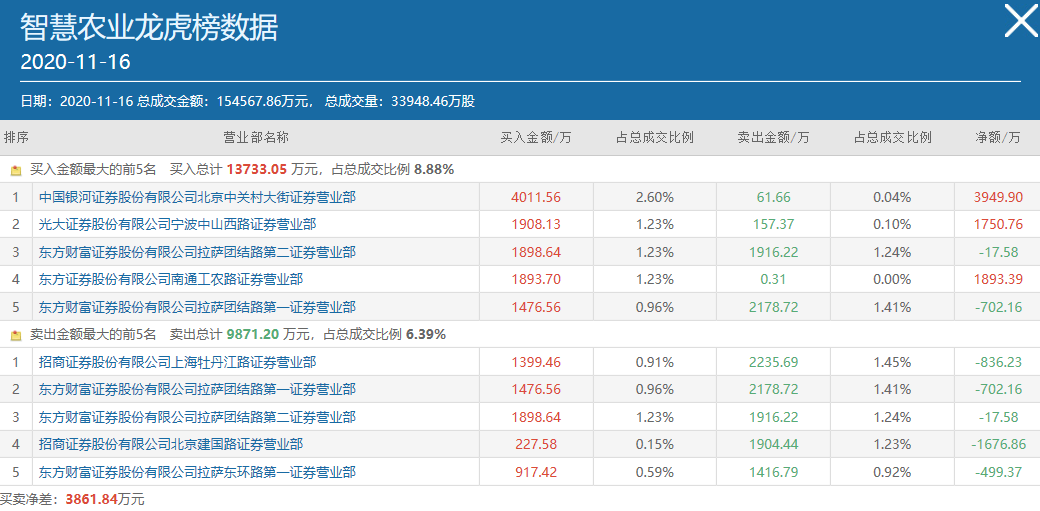The image size is (1040, 511).
Task: Open 招商证券北京建国路证券营业部 link
Action: pos(170,444)
